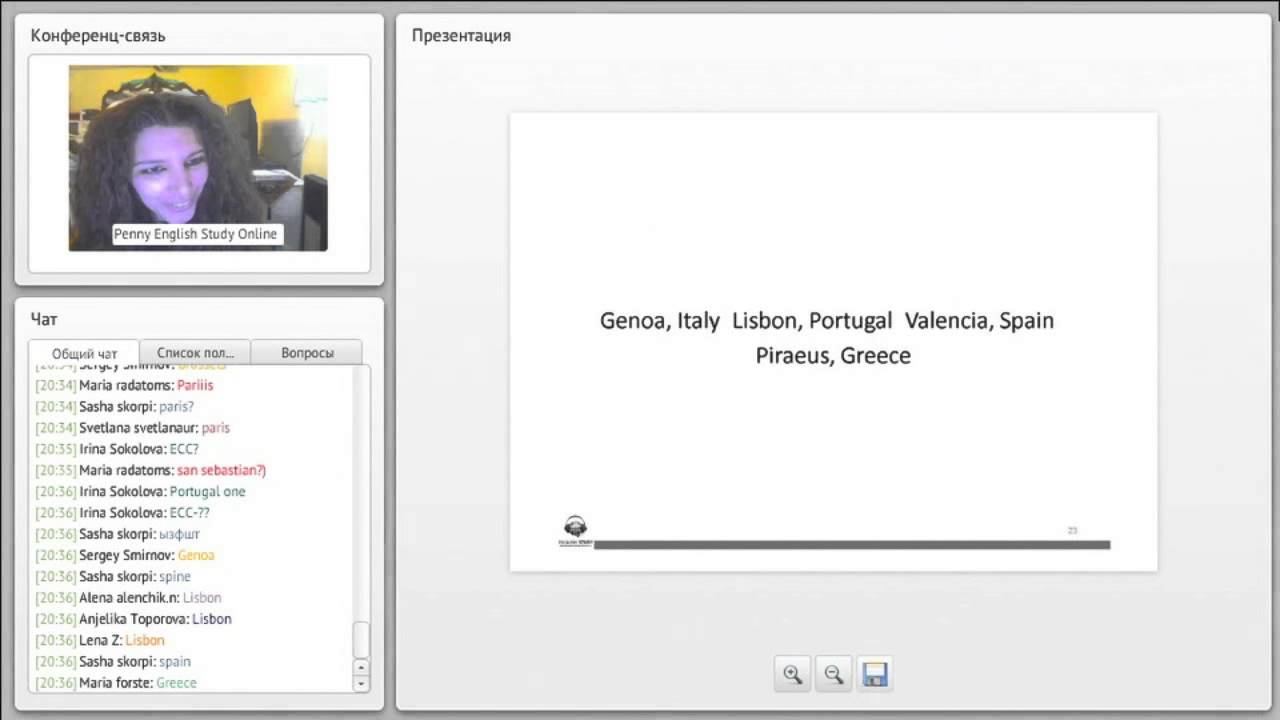The height and width of the screenshot is (720, 1280).
Task: Click the chat scrollbar down arrow
Action: (x=362, y=683)
